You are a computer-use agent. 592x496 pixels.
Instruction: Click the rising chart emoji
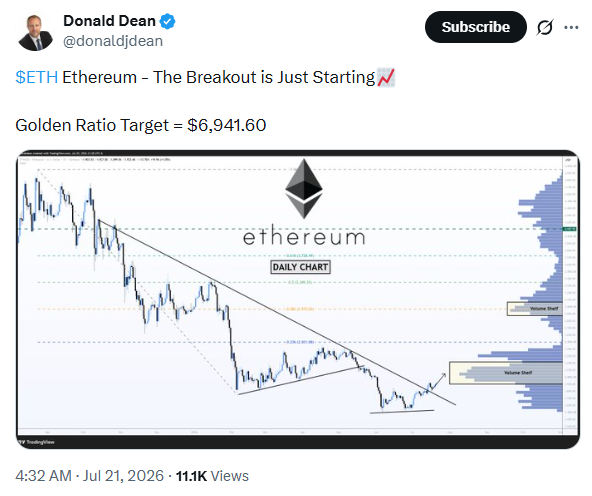click(385, 77)
